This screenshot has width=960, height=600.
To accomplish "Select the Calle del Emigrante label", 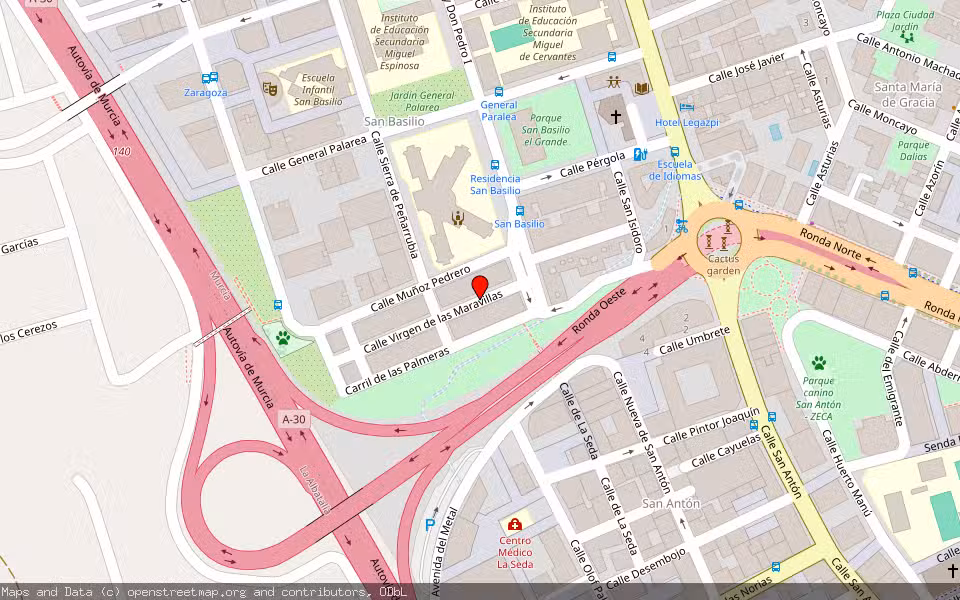I will coord(893,378).
